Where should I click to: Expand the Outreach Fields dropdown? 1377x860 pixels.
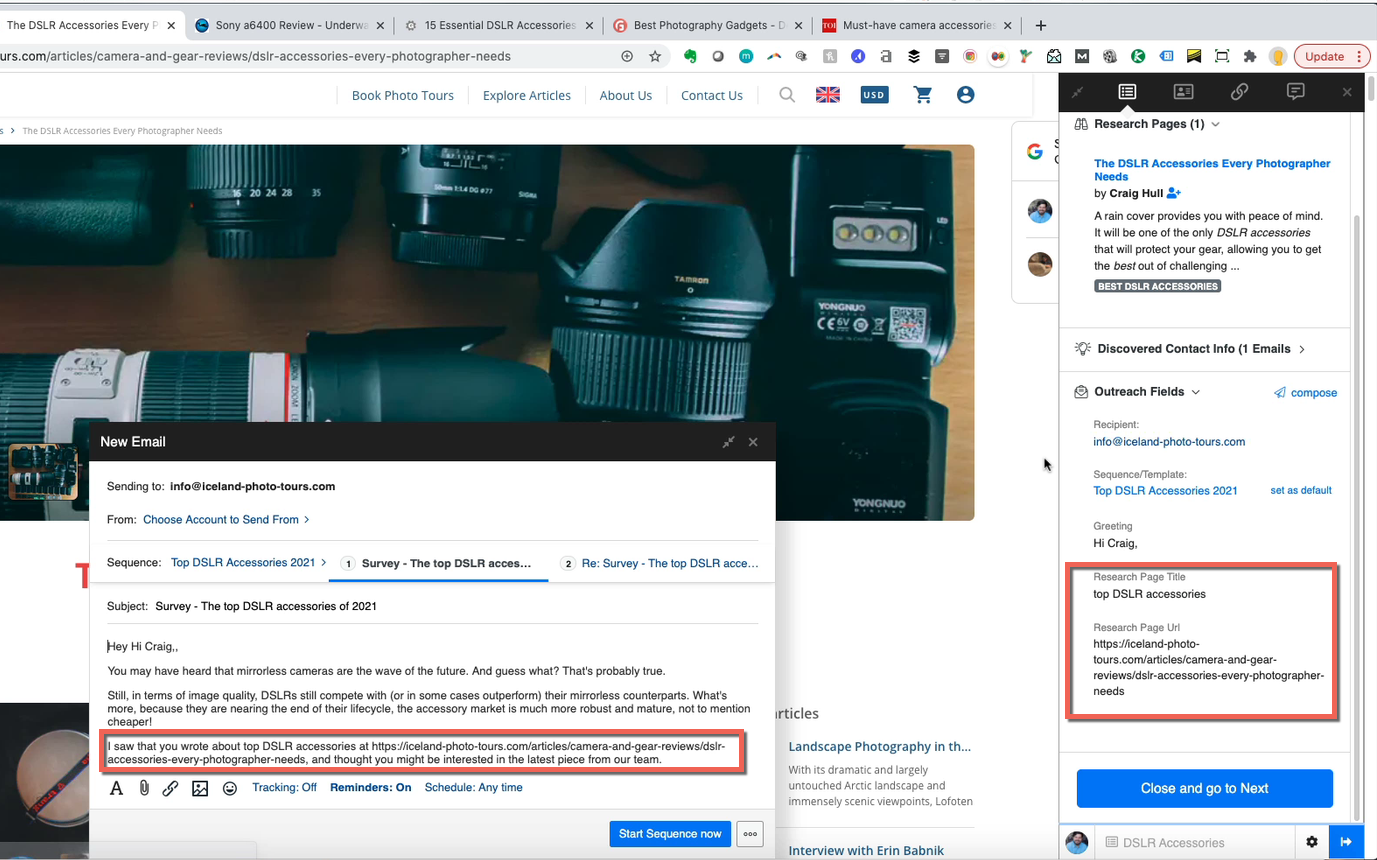point(1195,392)
